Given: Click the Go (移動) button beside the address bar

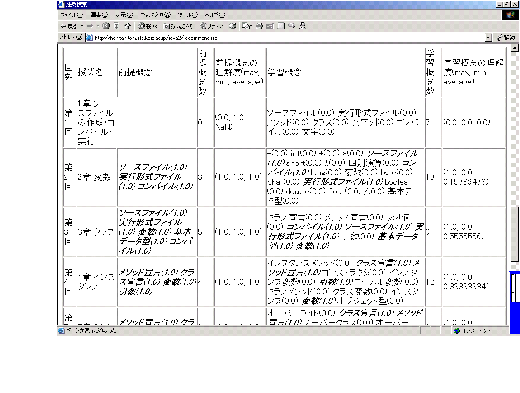Looking at the screenshot, I should tap(506, 38).
